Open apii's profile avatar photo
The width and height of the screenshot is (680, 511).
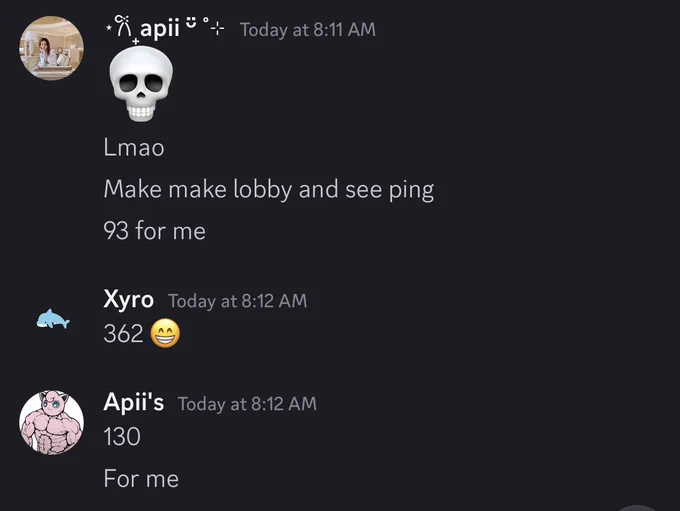[x=51, y=48]
